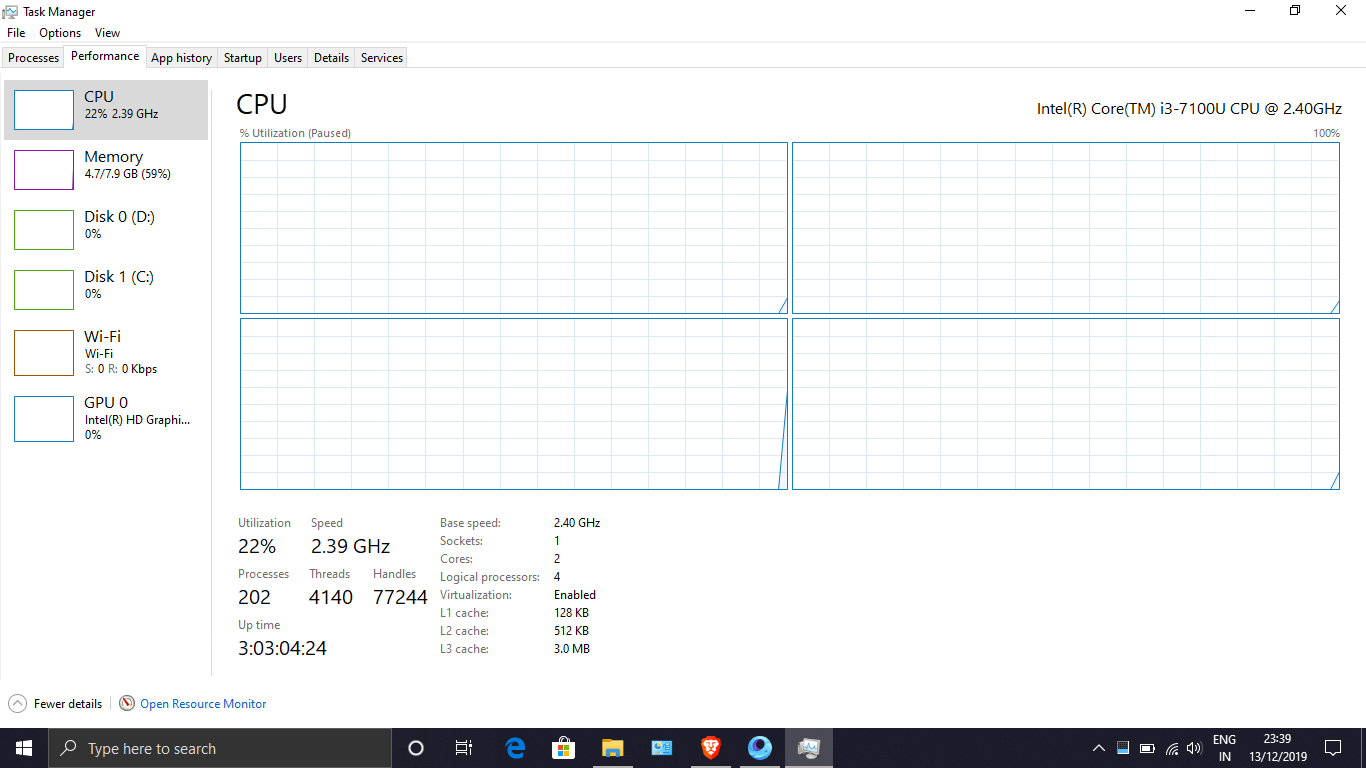Click the Processes count 202

[x=254, y=597]
